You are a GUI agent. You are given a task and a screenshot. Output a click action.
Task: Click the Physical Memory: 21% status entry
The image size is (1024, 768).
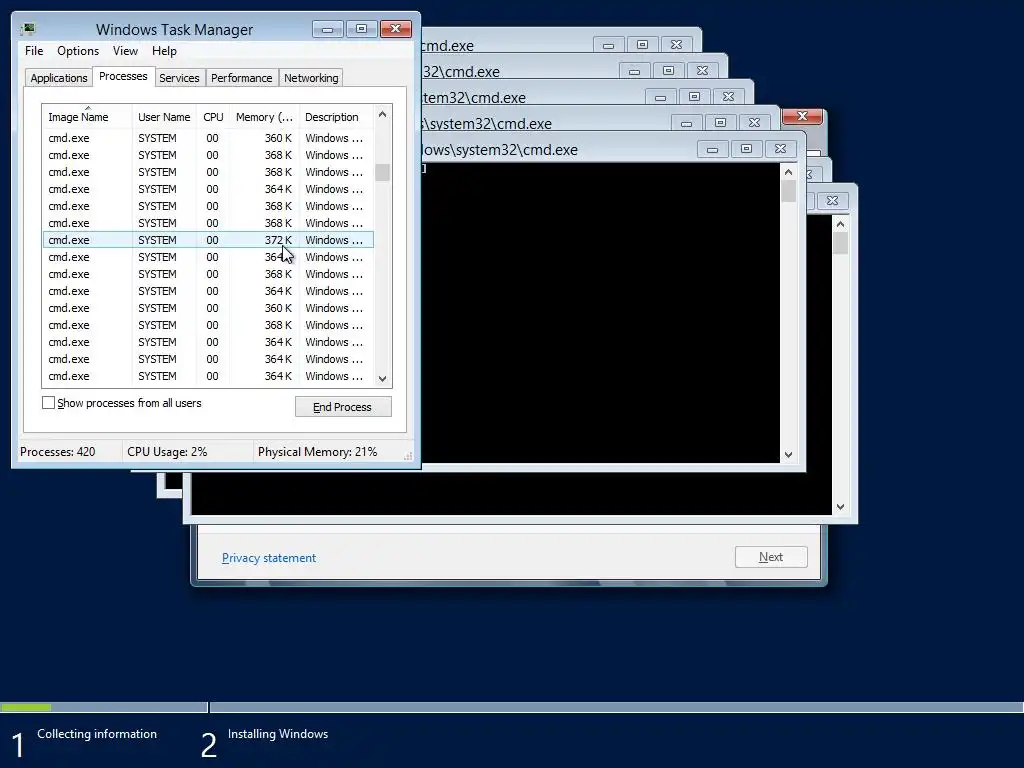317,452
